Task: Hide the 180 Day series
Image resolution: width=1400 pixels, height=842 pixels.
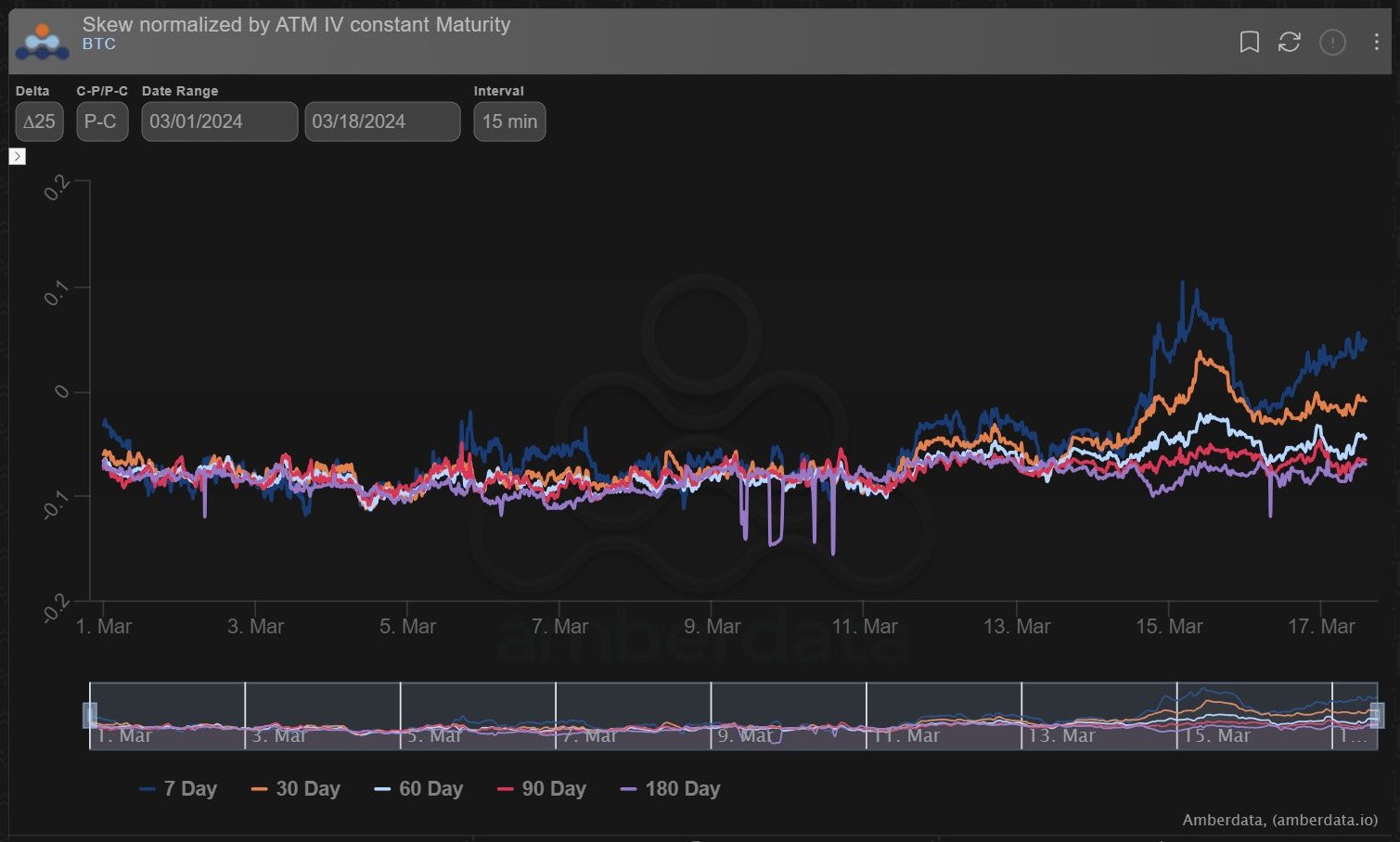Action: [x=670, y=789]
